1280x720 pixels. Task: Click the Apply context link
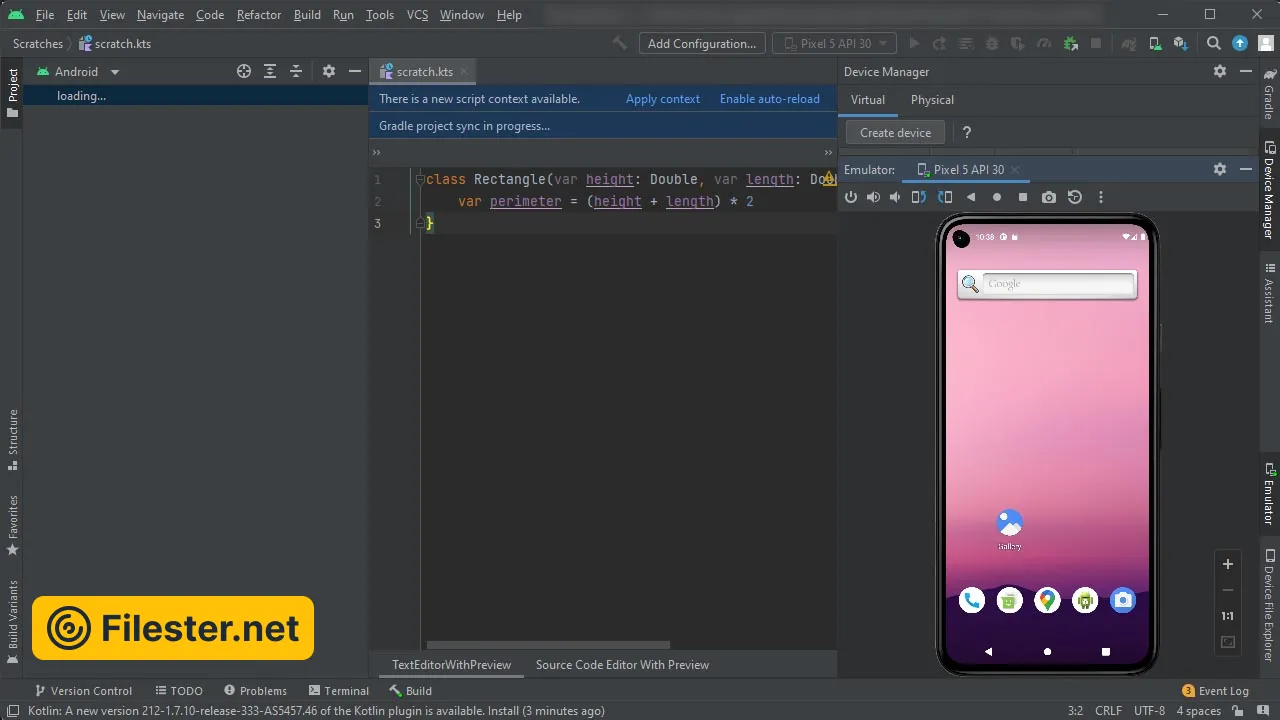tap(662, 99)
